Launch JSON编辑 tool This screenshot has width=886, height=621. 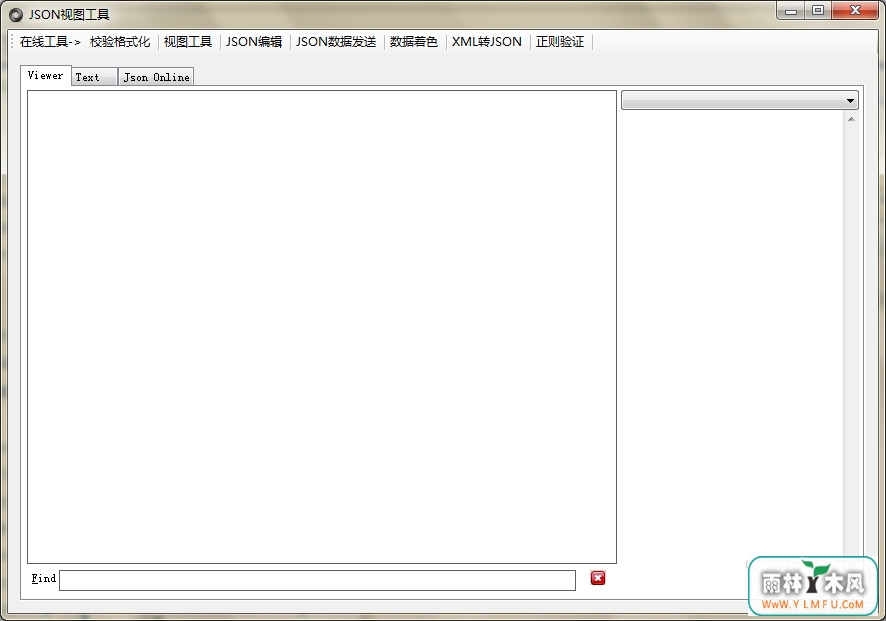coord(254,42)
